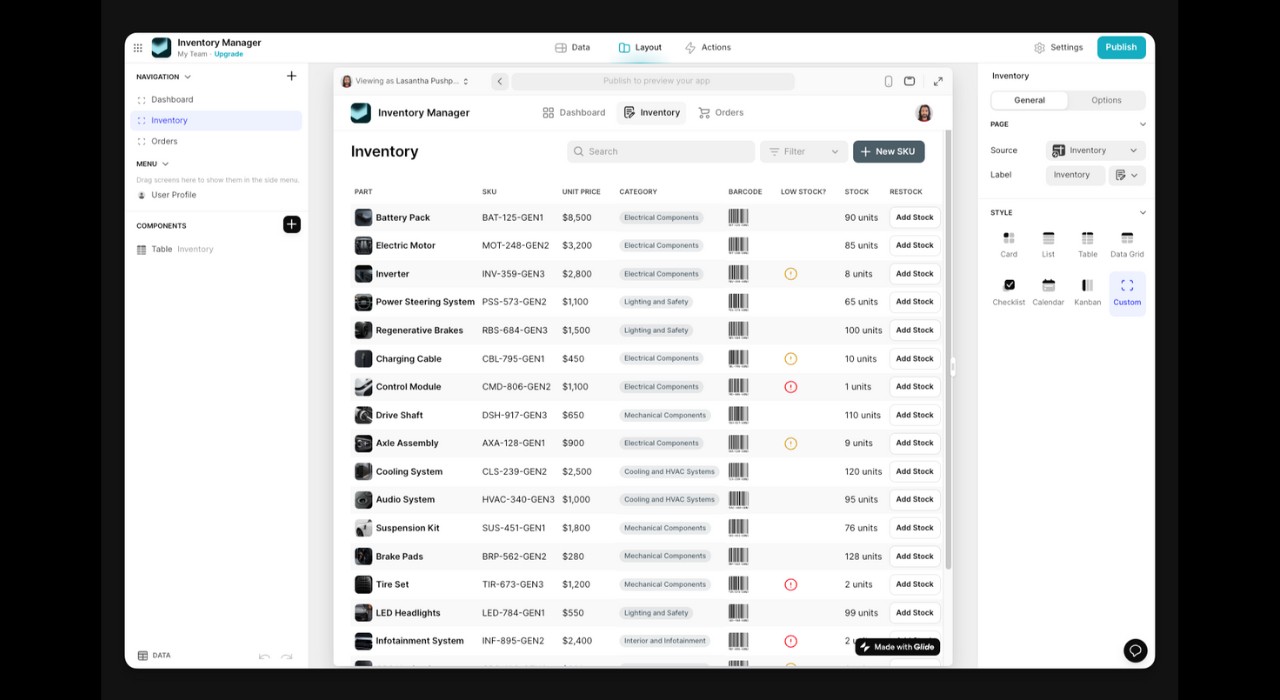Open the Data tab

(x=572, y=47)
